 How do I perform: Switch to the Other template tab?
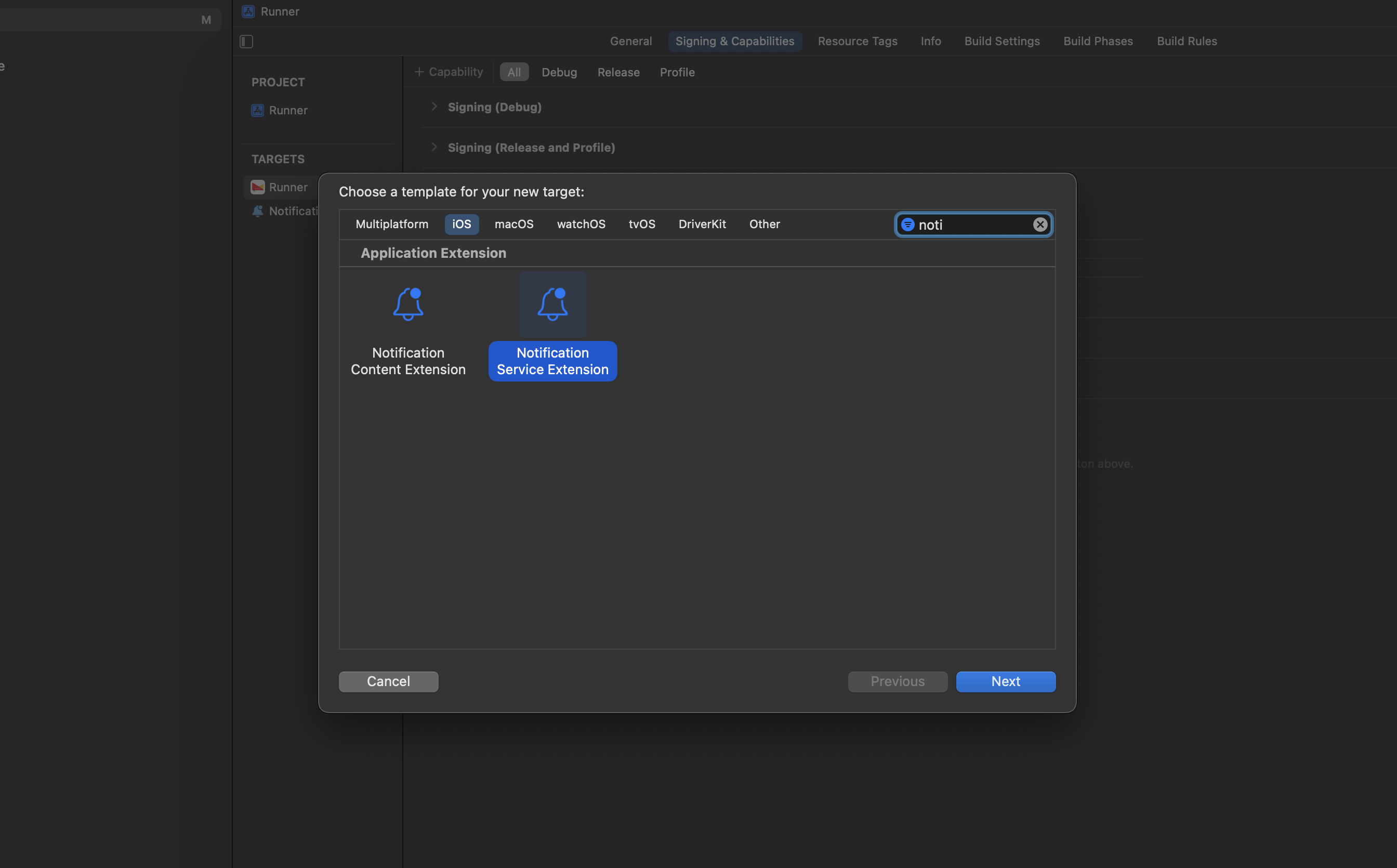tap(765, 225)
